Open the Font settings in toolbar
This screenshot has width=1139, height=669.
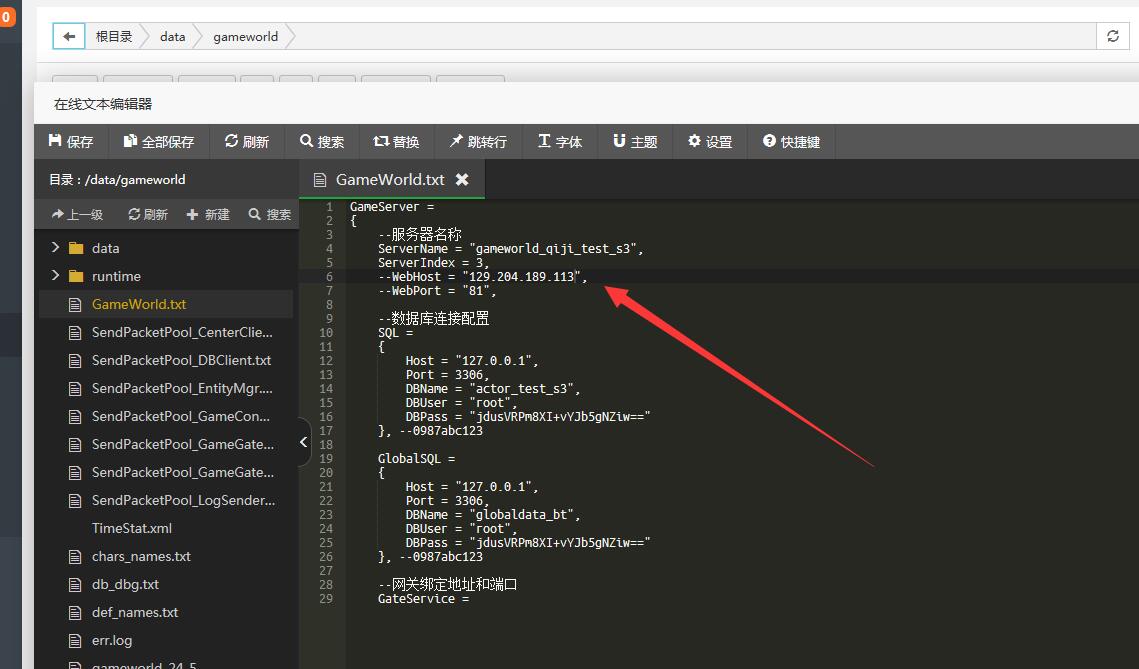(559, 142)
